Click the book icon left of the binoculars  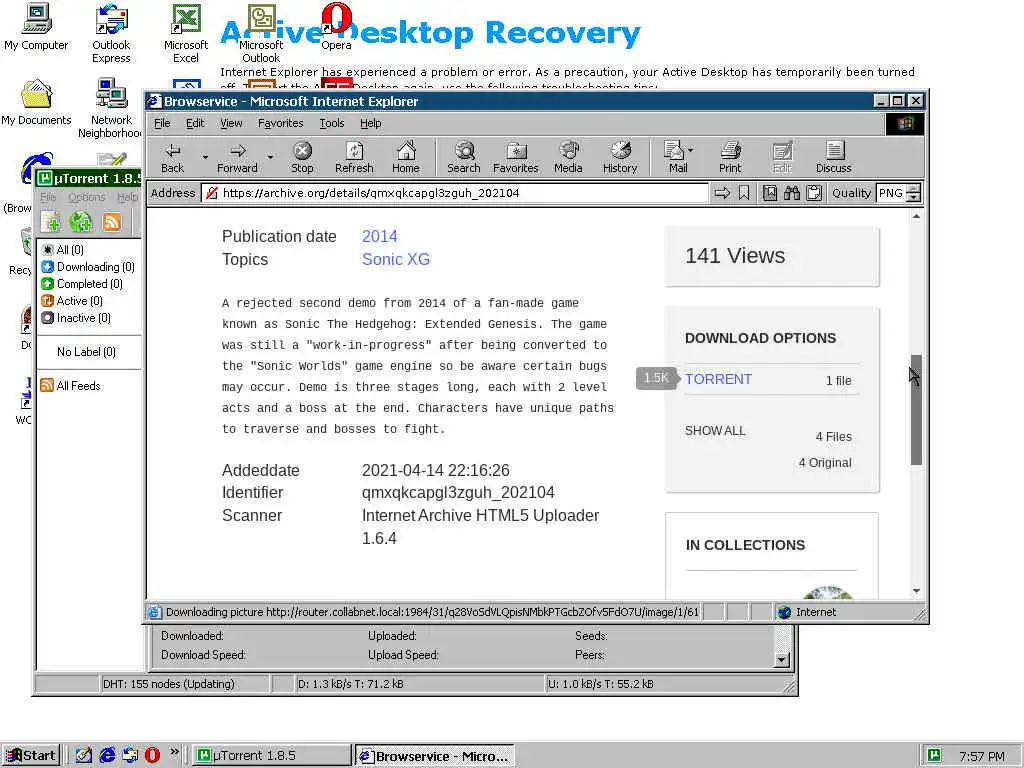tap(770, 193)
